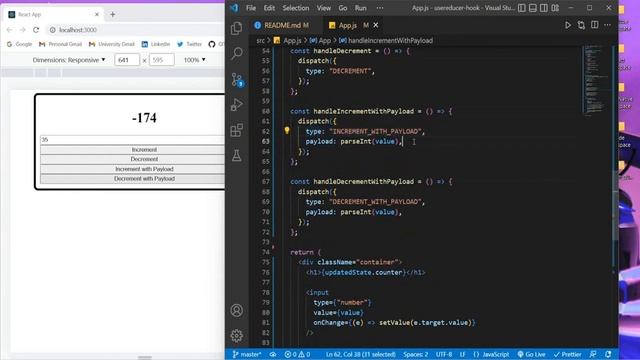Open the Extensions view
This screenshot has width=640, height=360.
[x=237, y=130]
